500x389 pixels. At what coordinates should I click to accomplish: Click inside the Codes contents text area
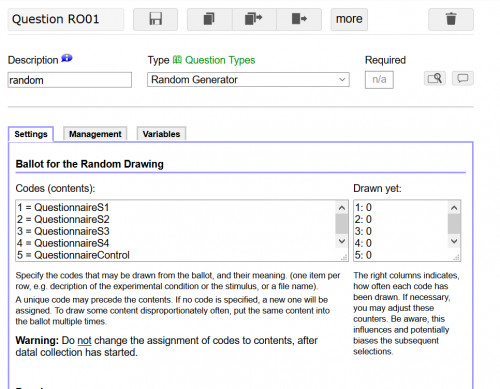pos(182,231)
